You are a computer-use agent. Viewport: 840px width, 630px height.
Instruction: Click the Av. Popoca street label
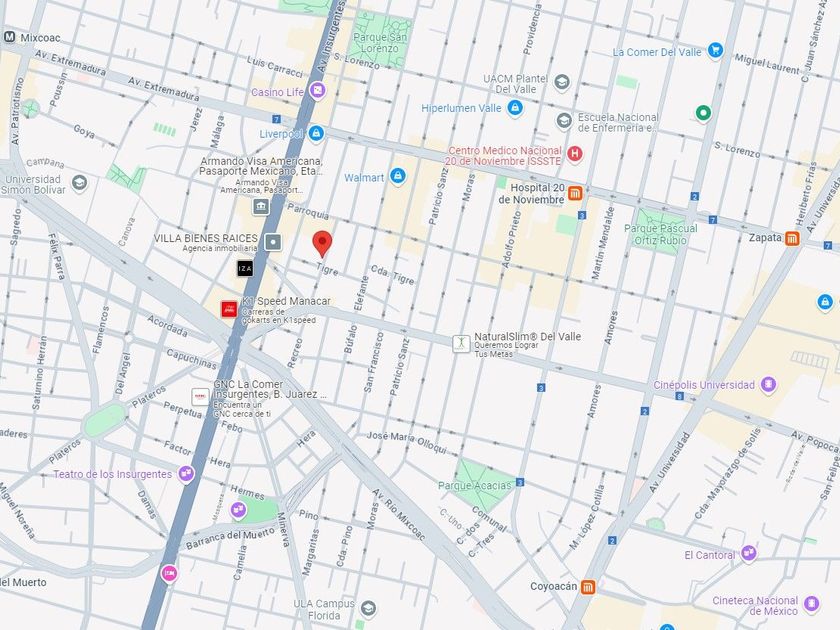point(815,442)
